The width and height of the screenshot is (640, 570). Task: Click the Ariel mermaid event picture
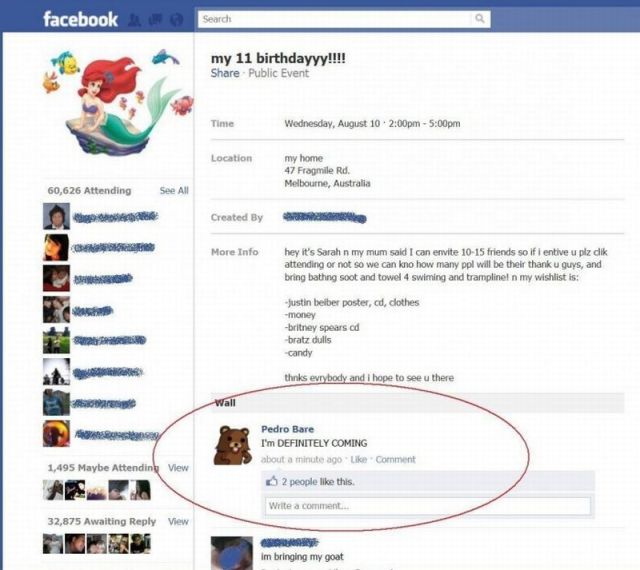point(118,101)
